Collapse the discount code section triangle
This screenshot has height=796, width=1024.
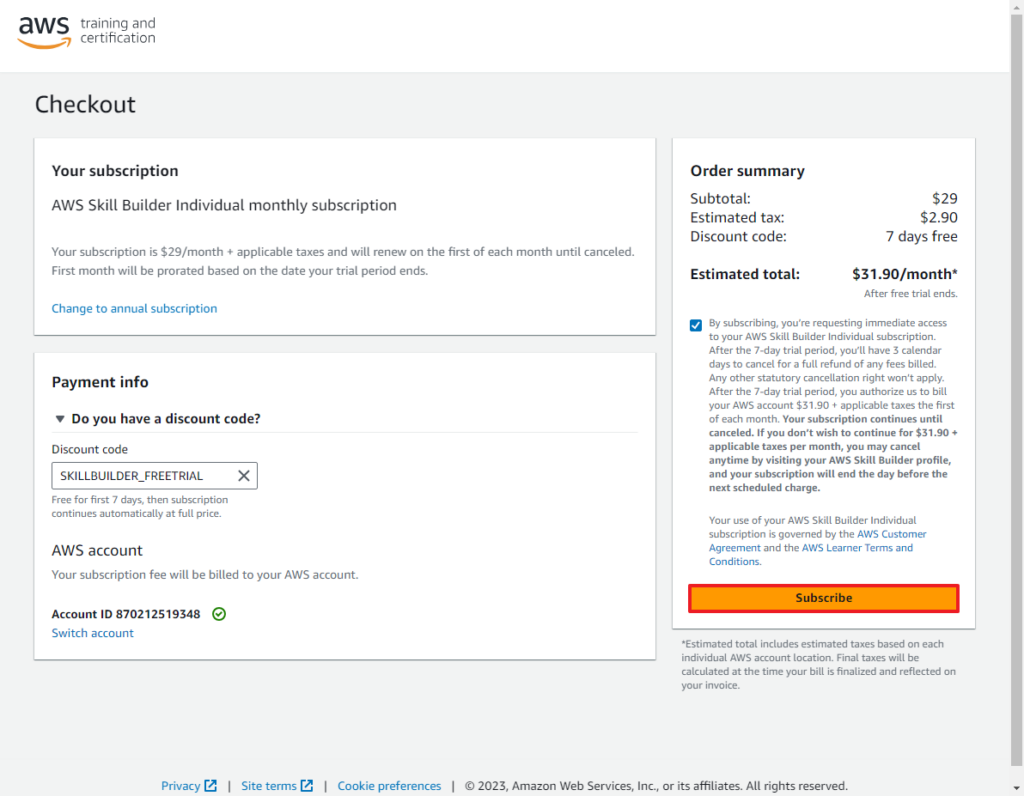click(60, 419)
